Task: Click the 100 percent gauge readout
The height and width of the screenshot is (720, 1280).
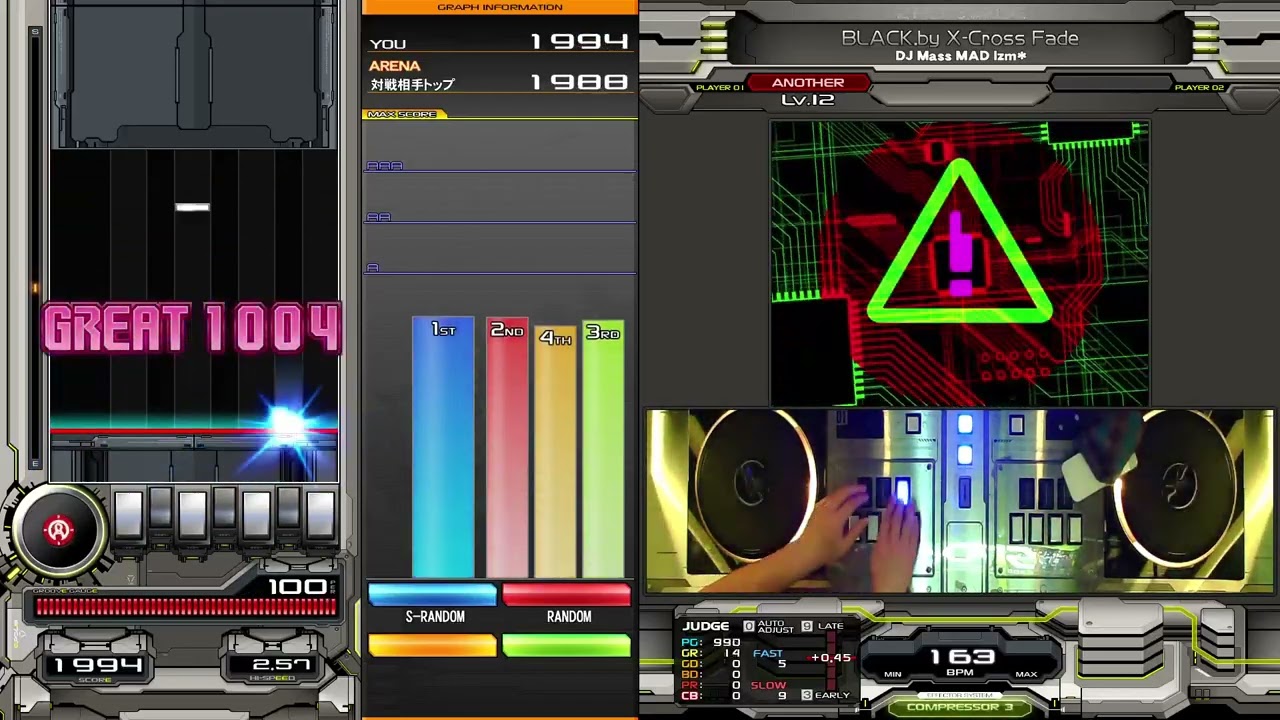Action: [297, 587]
